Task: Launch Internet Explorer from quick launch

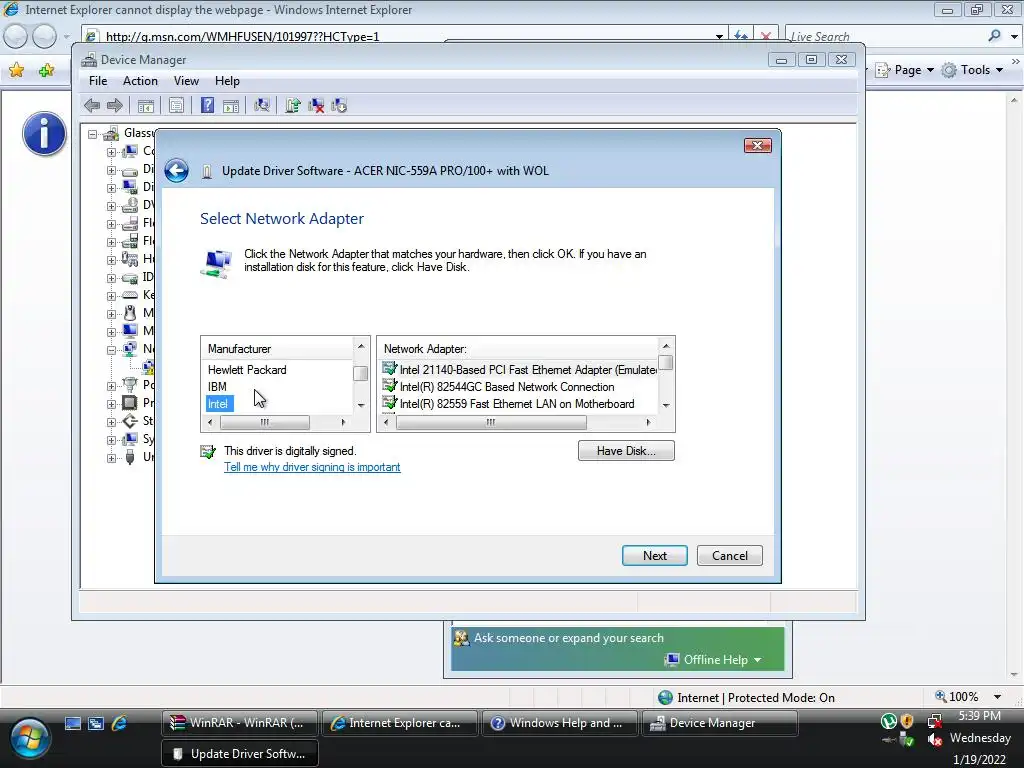Action: point(119,723)
